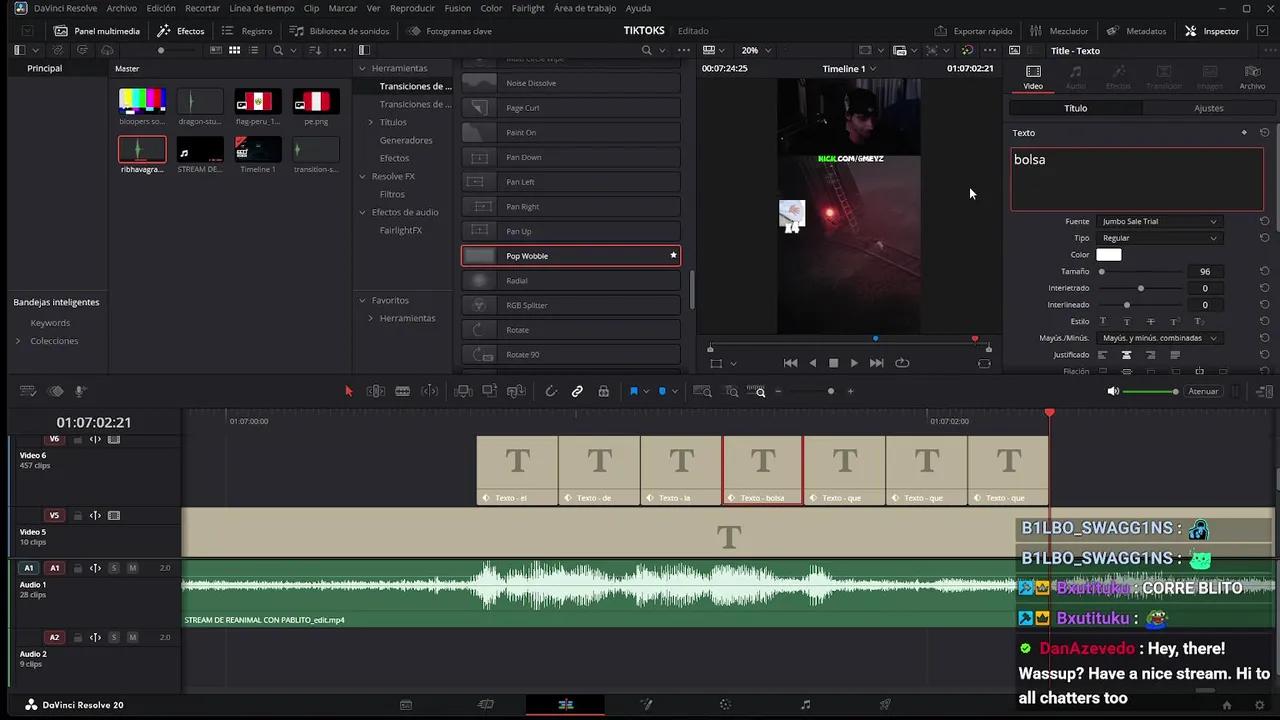
Task: Select the Blade edit tool
Action: pyautogui.click(x=402, y=391)
